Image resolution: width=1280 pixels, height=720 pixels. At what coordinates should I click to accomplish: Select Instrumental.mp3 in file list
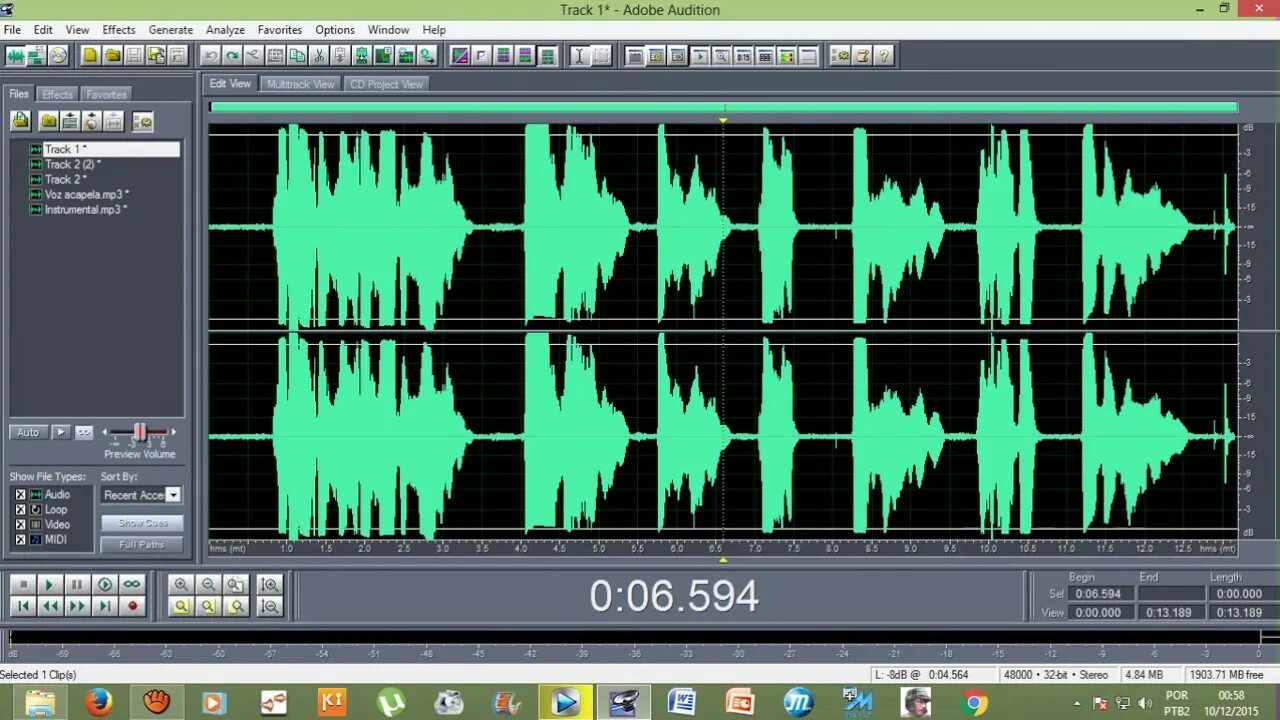coord(85,209)
